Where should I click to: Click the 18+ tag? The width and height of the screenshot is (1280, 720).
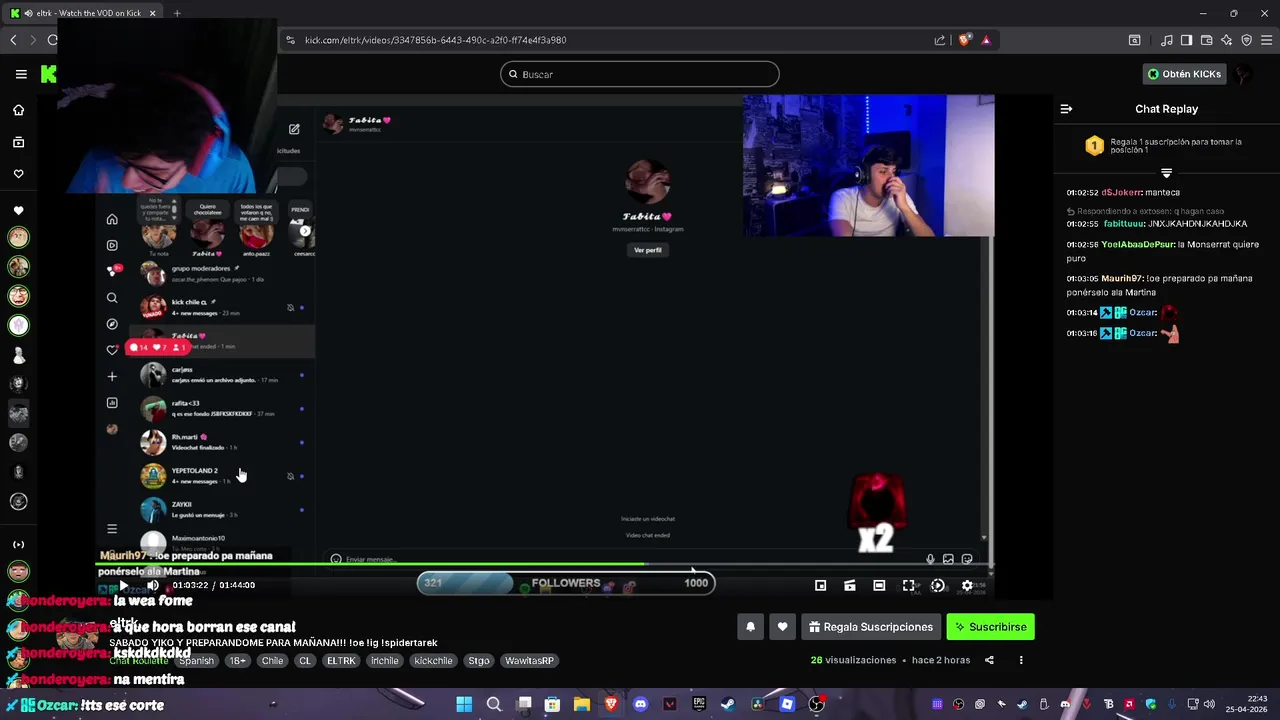[237, 661]
